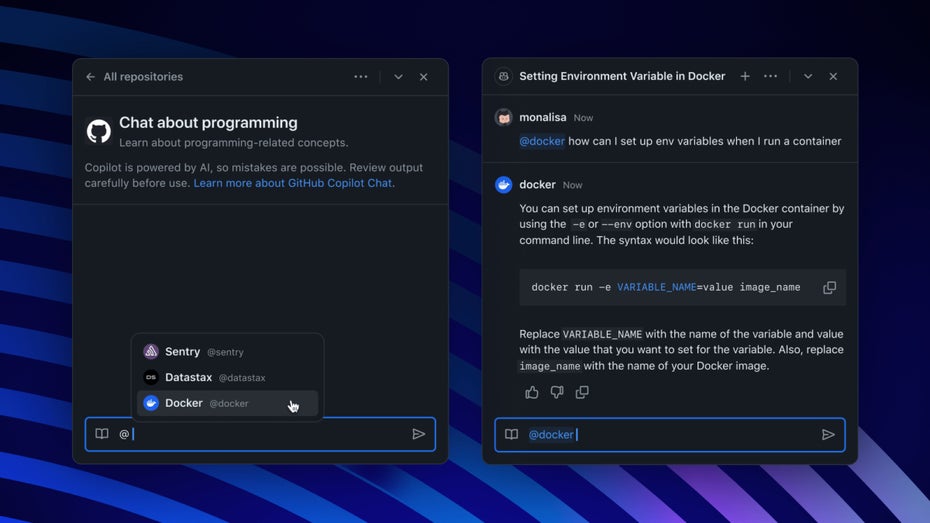Open the Learn more about GitHub Copilot Chat link
This screenshot has height=523, width=930.
click(x=292, y=183)
